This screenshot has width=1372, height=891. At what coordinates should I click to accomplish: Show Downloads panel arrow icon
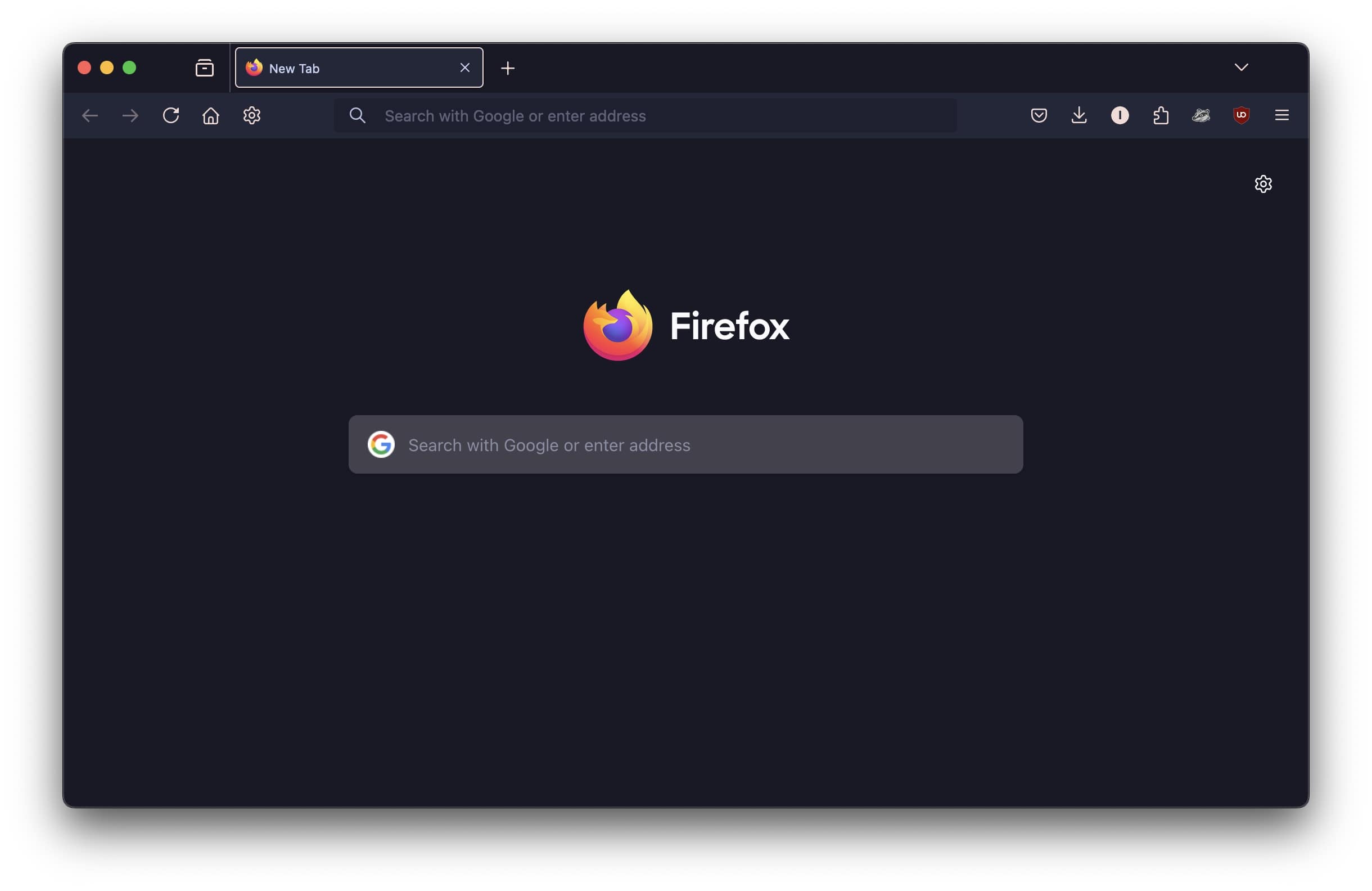click(1079, 115)
